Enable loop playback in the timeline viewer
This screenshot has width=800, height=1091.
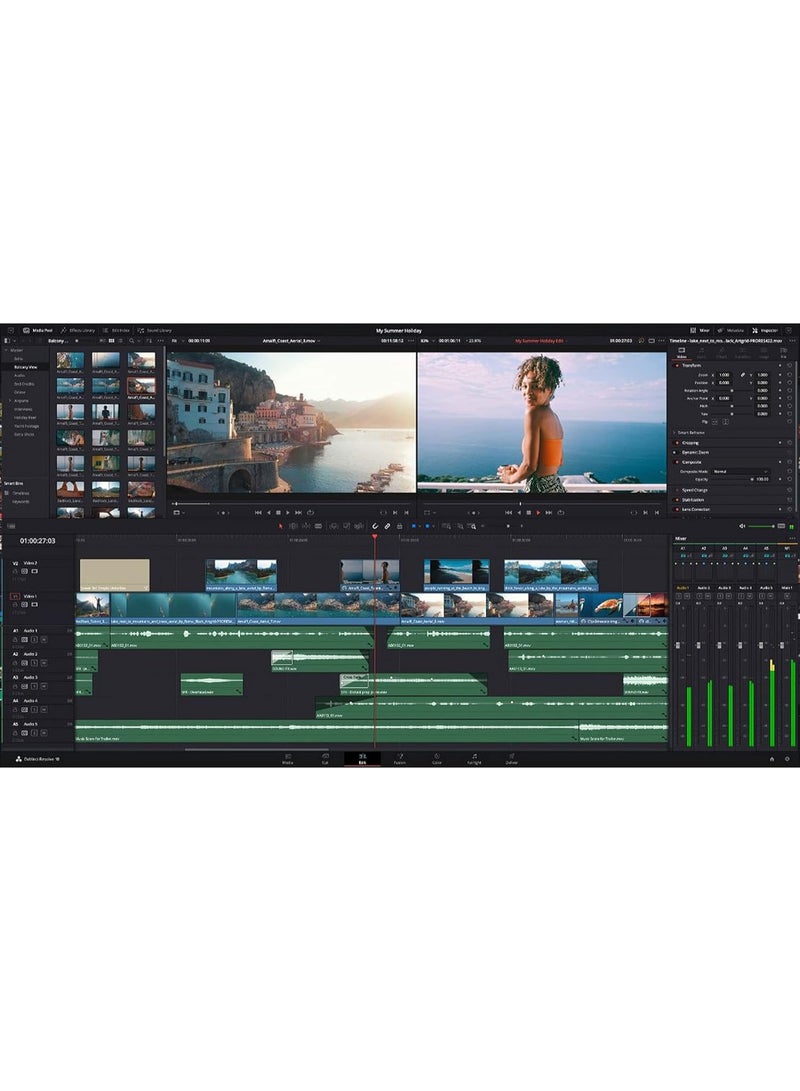[561, 512]
